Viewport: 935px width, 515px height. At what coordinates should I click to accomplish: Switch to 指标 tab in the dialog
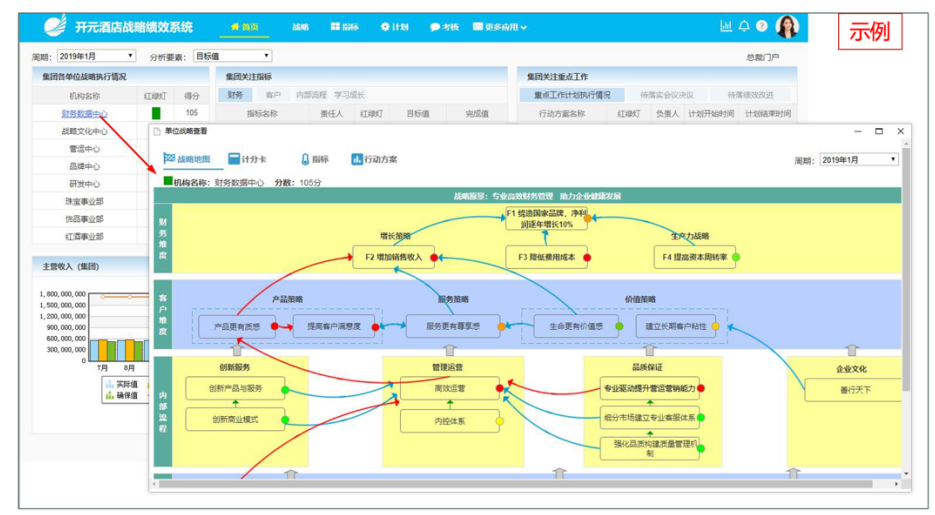tap(315, 159)
